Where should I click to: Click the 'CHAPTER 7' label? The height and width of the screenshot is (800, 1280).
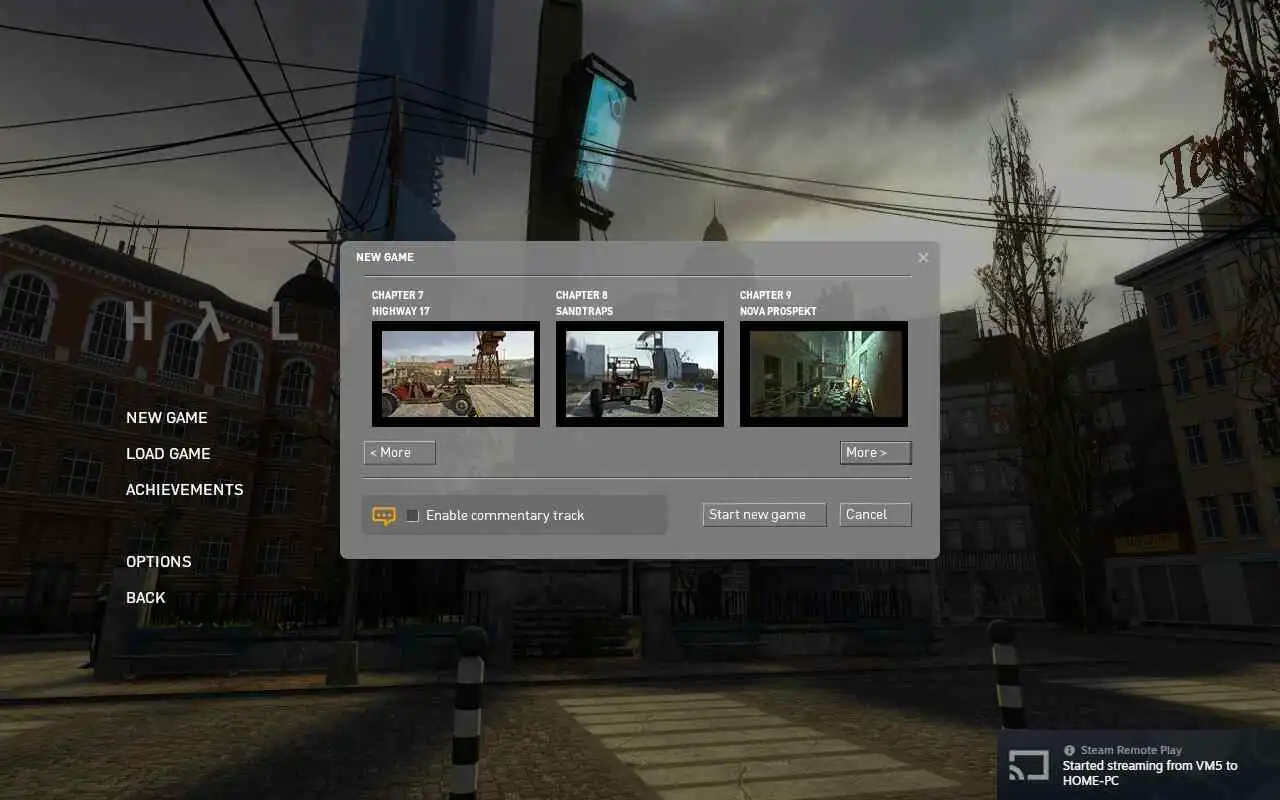(x=397, y=296)
